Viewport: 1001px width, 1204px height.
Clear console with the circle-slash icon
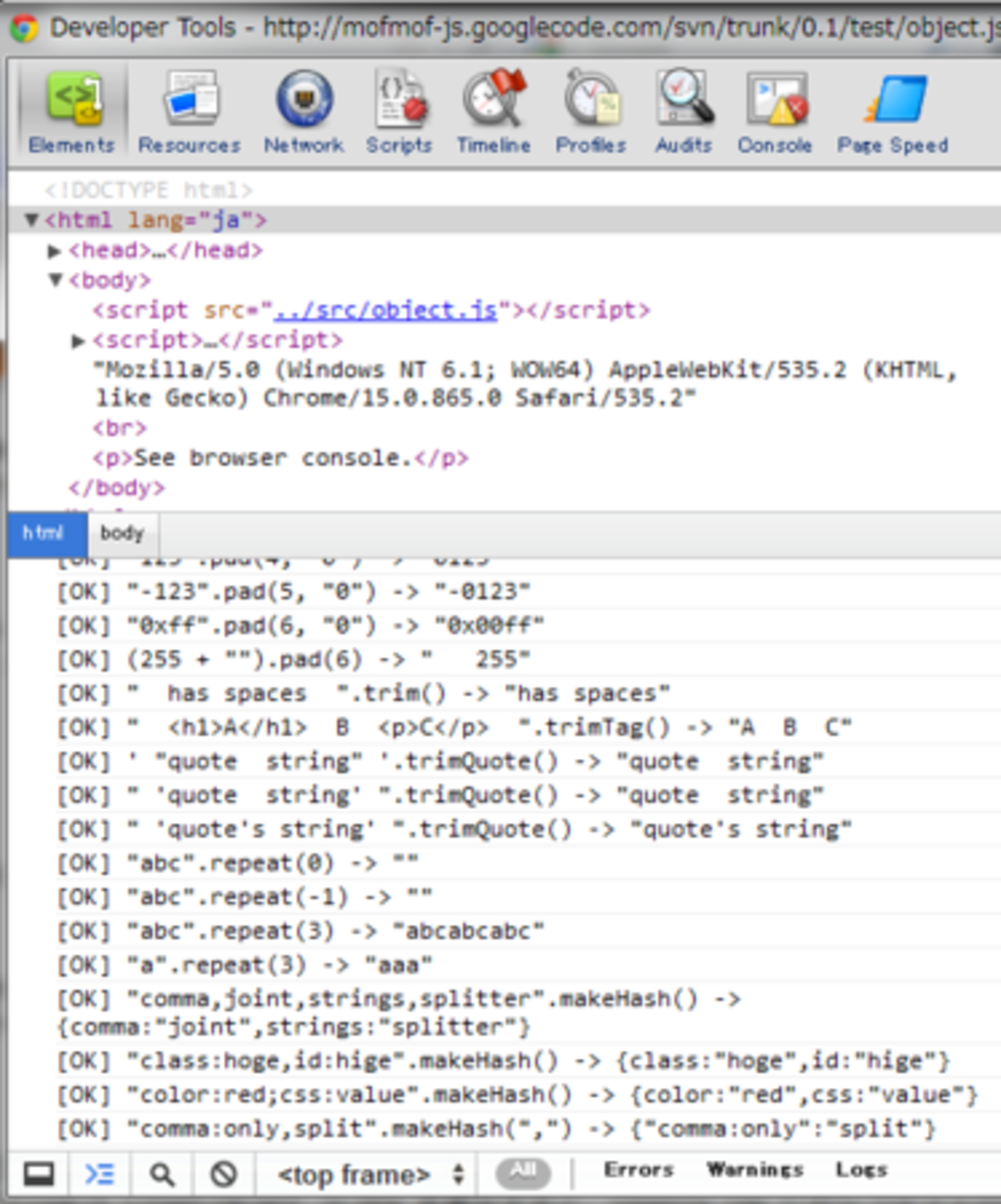pyautogui.click(x=224, y=1175)
